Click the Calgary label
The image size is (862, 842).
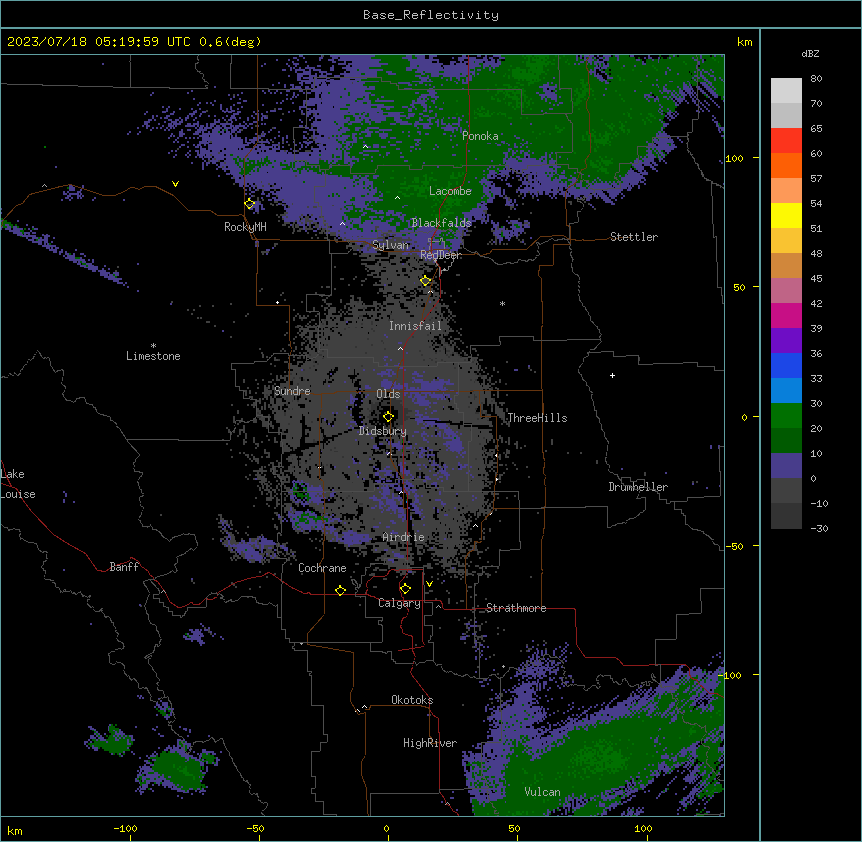[399, 603]
